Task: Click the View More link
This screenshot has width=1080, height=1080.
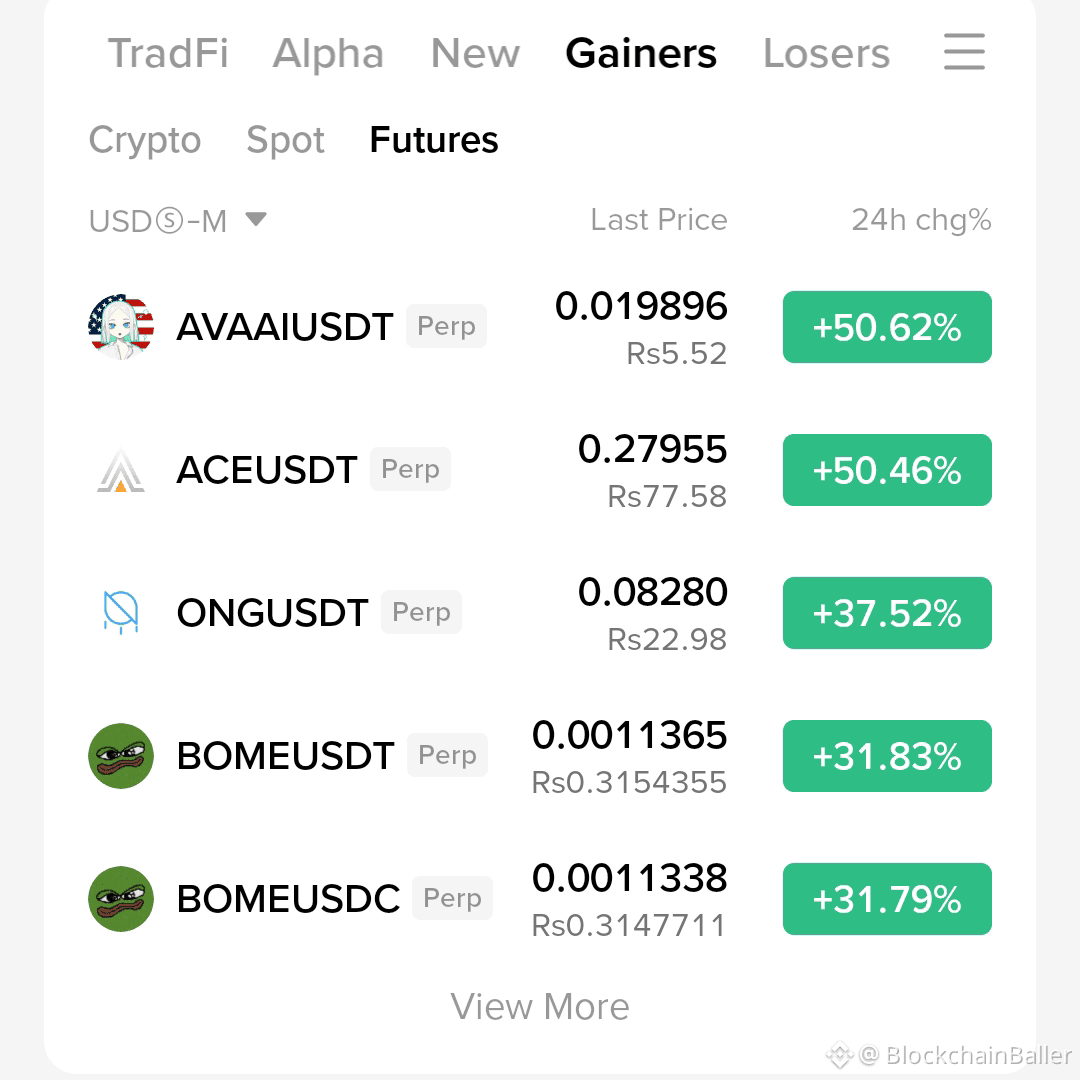Action: coord(540,1006)
